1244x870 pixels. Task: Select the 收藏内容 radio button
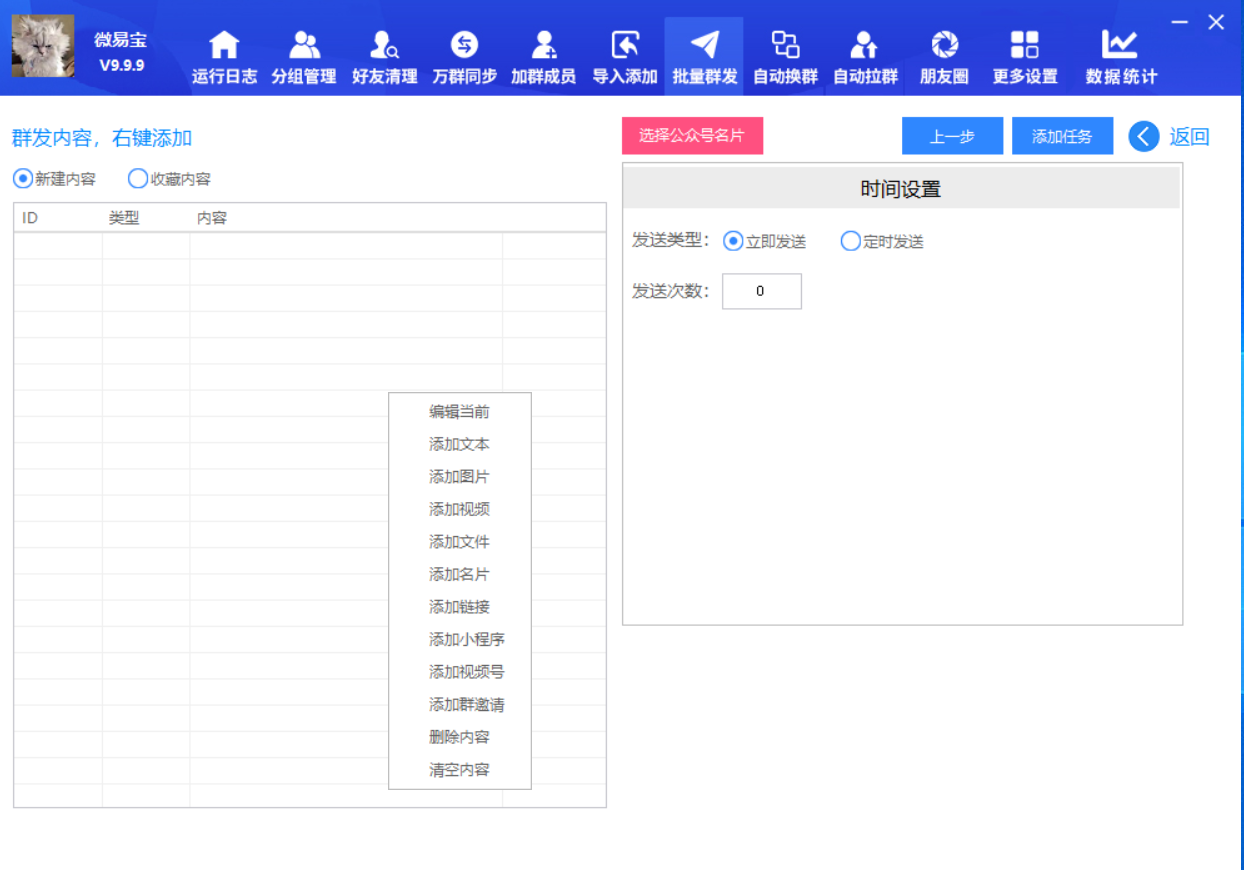(138, 179)
